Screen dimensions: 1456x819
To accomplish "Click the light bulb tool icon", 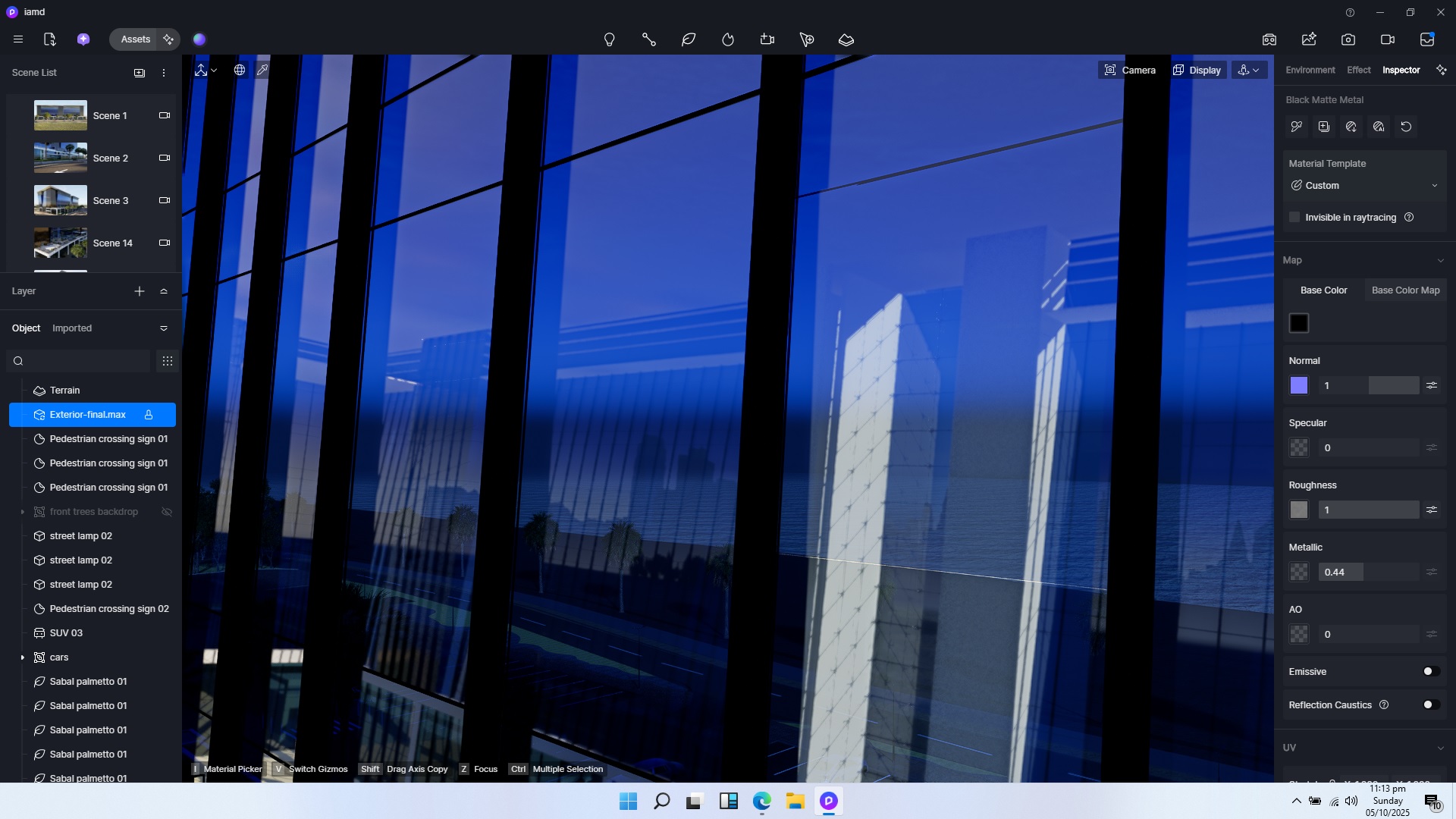I will tap(609, 39).
